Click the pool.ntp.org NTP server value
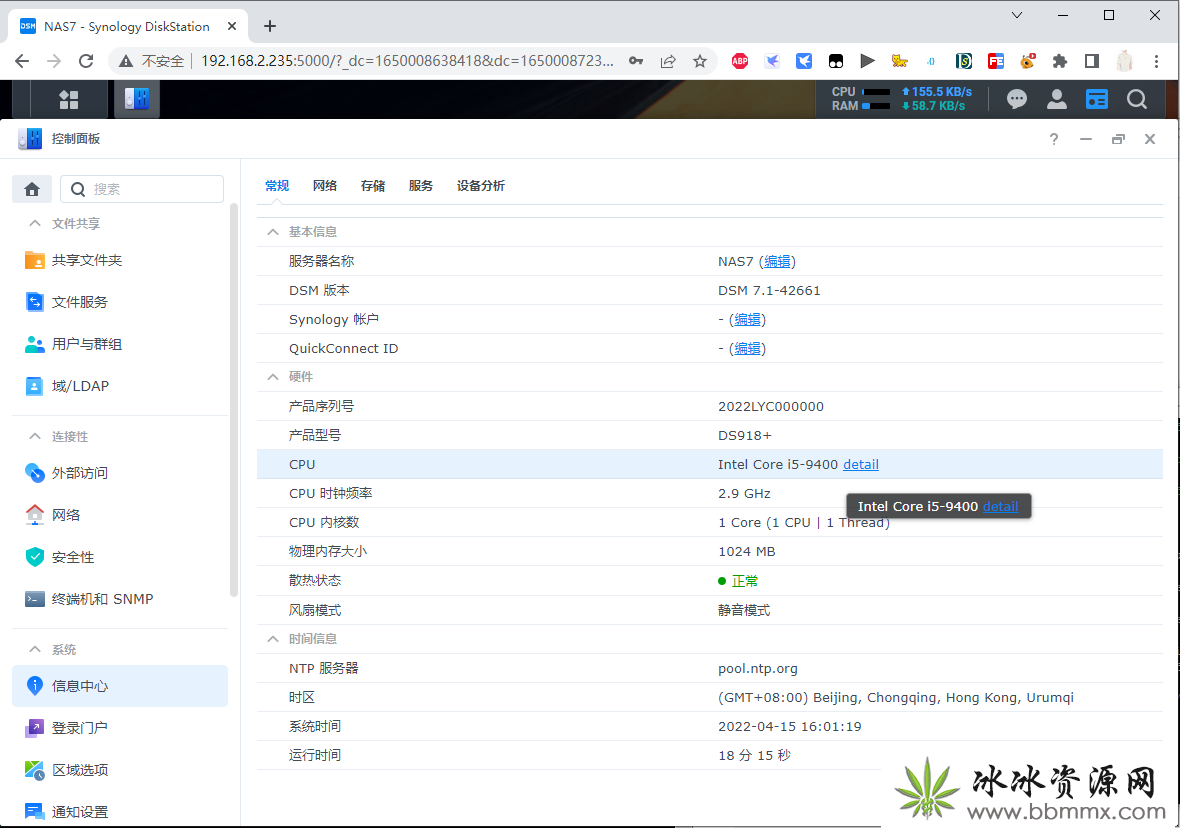The image size is (1180, 828). (758, 668)
